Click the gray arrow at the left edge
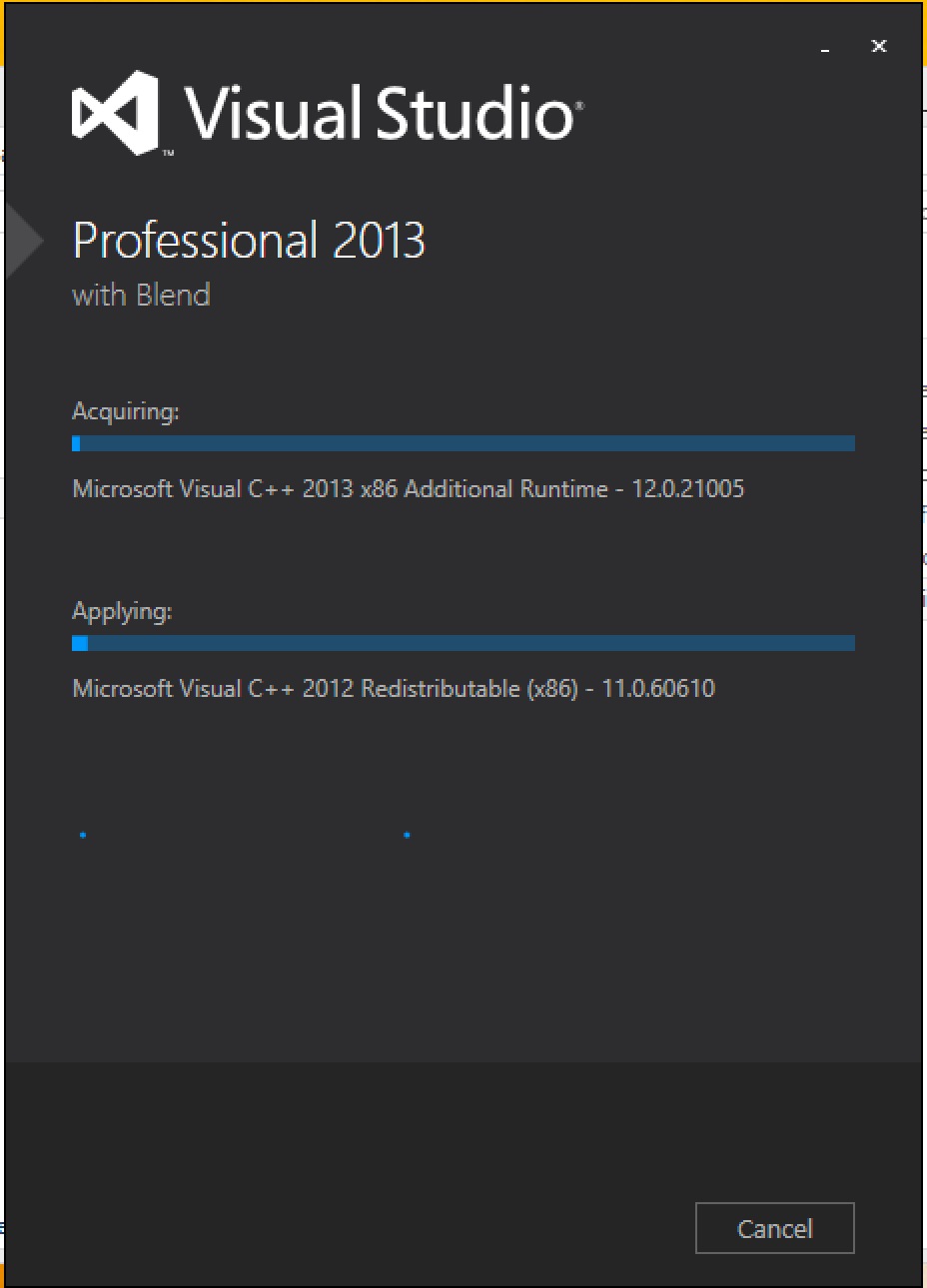The image size is (927, 1288). (22, 240)
